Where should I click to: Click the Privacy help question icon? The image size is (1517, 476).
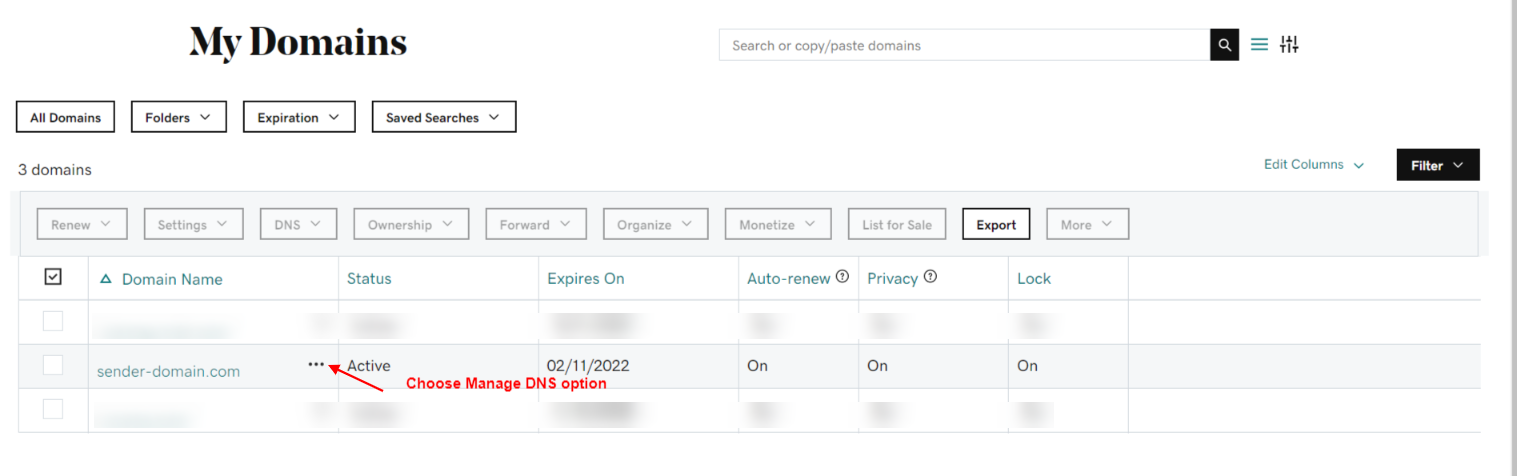(930, 278)
